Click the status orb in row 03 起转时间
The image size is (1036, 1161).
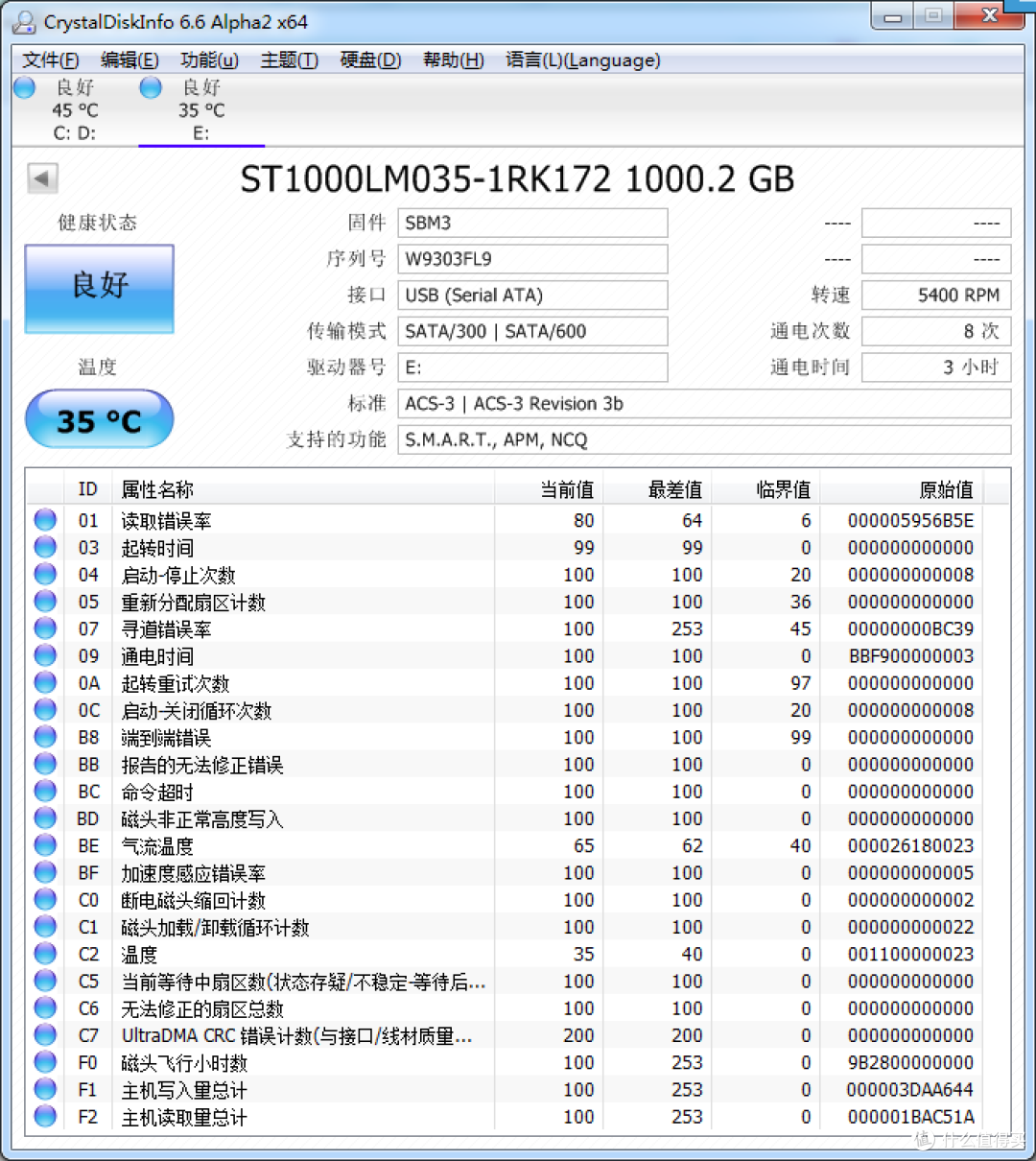point(45,547)
